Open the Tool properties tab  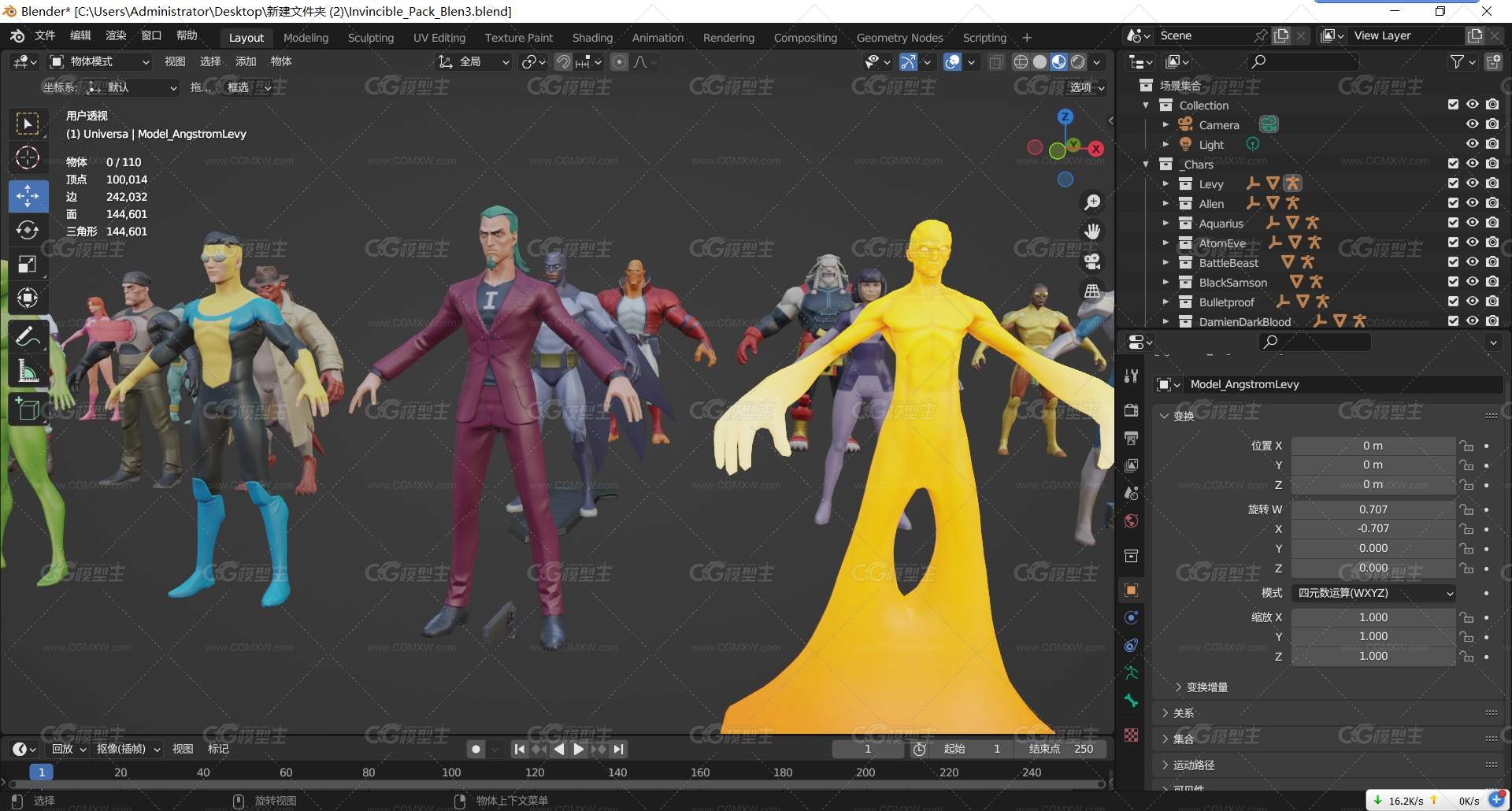[x=1132, y=376]
